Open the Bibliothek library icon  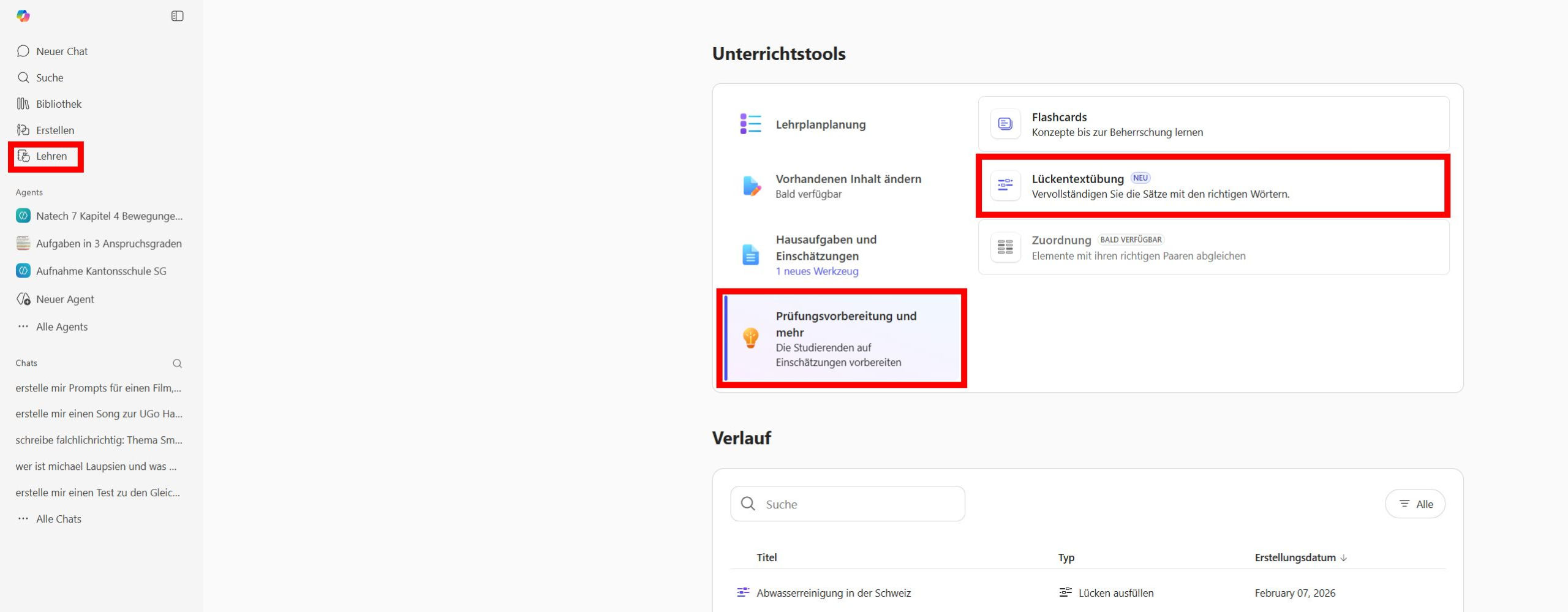[23, 104]
